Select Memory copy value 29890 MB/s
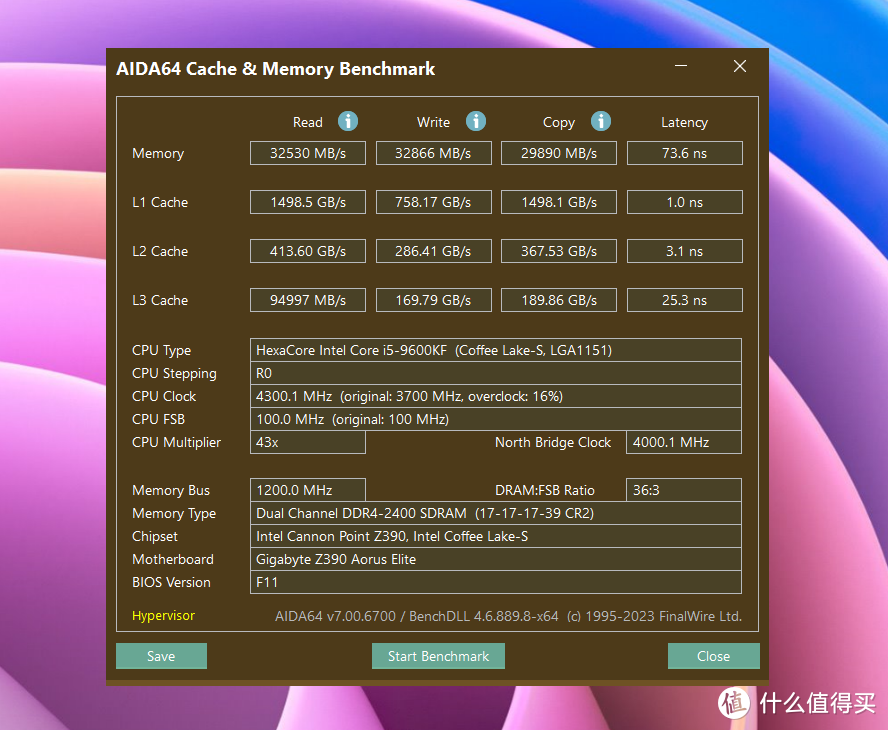The width and height of the screenshot is (888, 730). (559, 153)
